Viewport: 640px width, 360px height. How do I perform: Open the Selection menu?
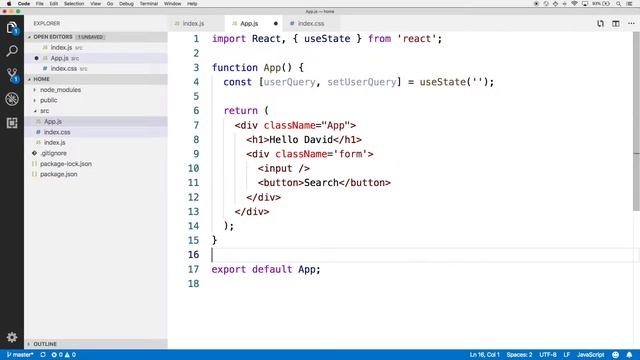74,4
